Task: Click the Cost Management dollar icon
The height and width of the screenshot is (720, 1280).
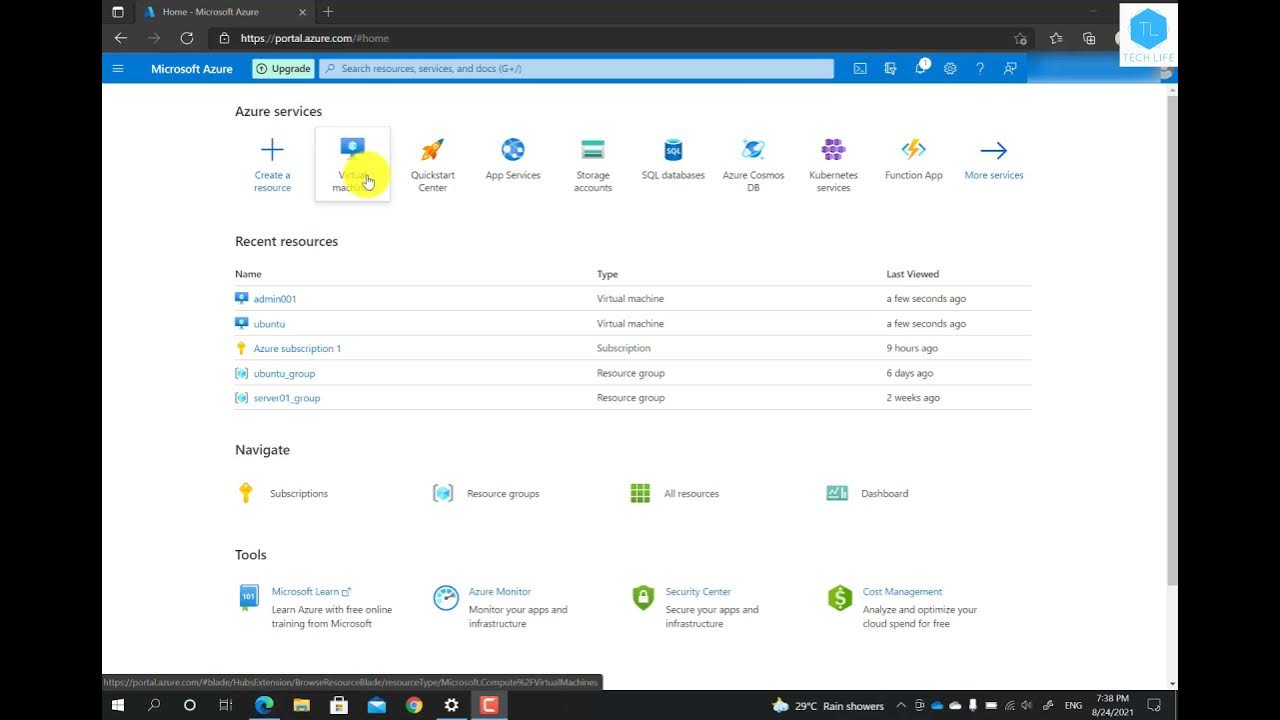Action: (840, 598)
